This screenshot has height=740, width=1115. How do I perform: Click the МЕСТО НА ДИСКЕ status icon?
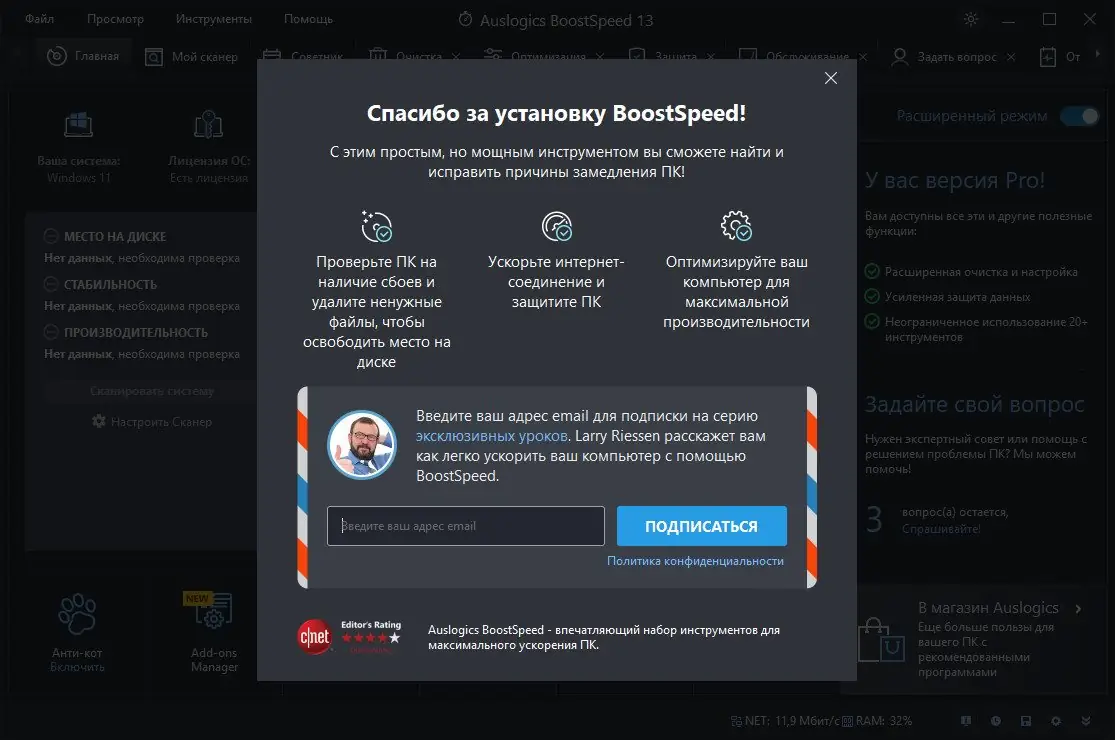click(x=50, y=236)
